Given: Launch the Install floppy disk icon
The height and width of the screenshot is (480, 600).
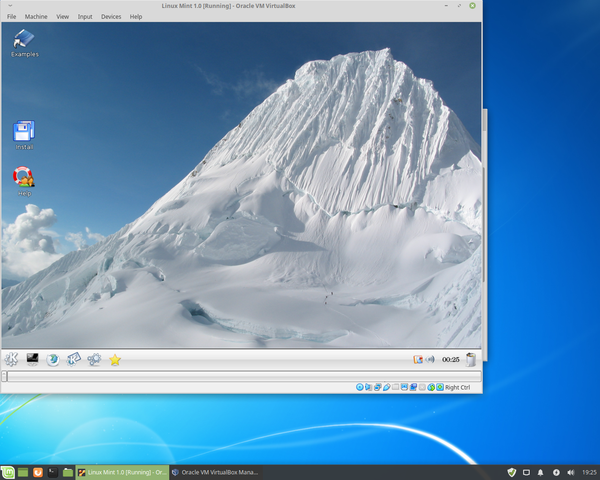Looking at the screenshot, I should click(24, 135).
